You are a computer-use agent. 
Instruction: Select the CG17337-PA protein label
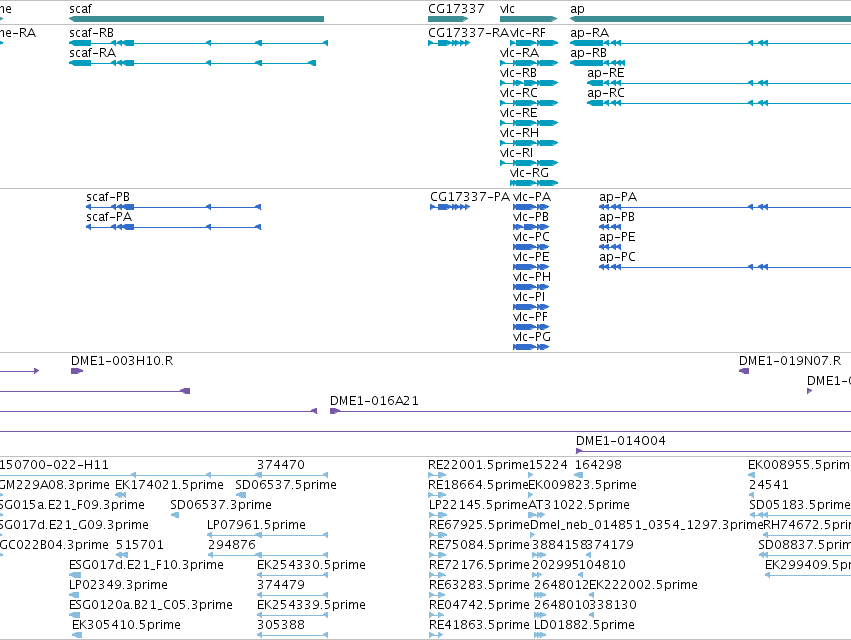(x=470, y=197)
